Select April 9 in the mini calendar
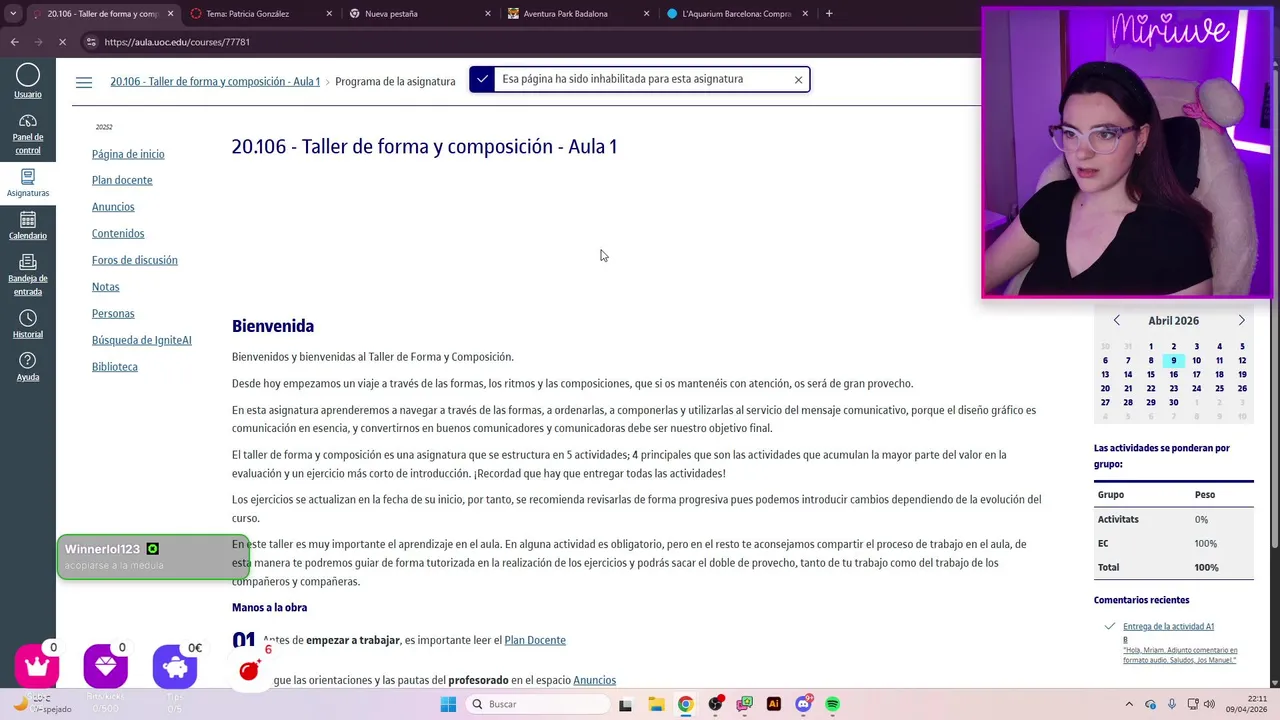The height and width of the screenshot is (720, 1280). [1174, 361]
